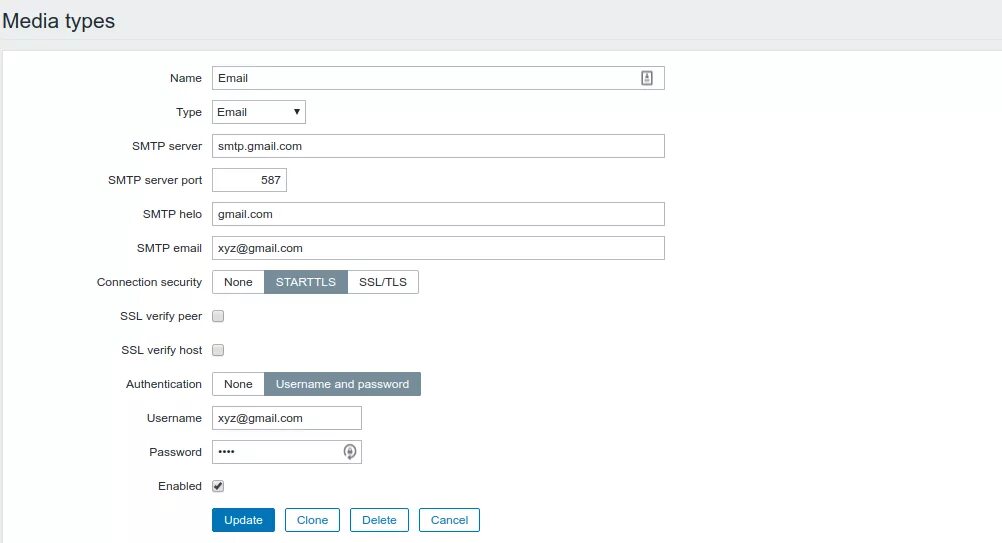Image resolution: width=1002 pixels, height=543 pixels.
Task: Tick the SSL verify host checkbox
Action: pos(218,350)
